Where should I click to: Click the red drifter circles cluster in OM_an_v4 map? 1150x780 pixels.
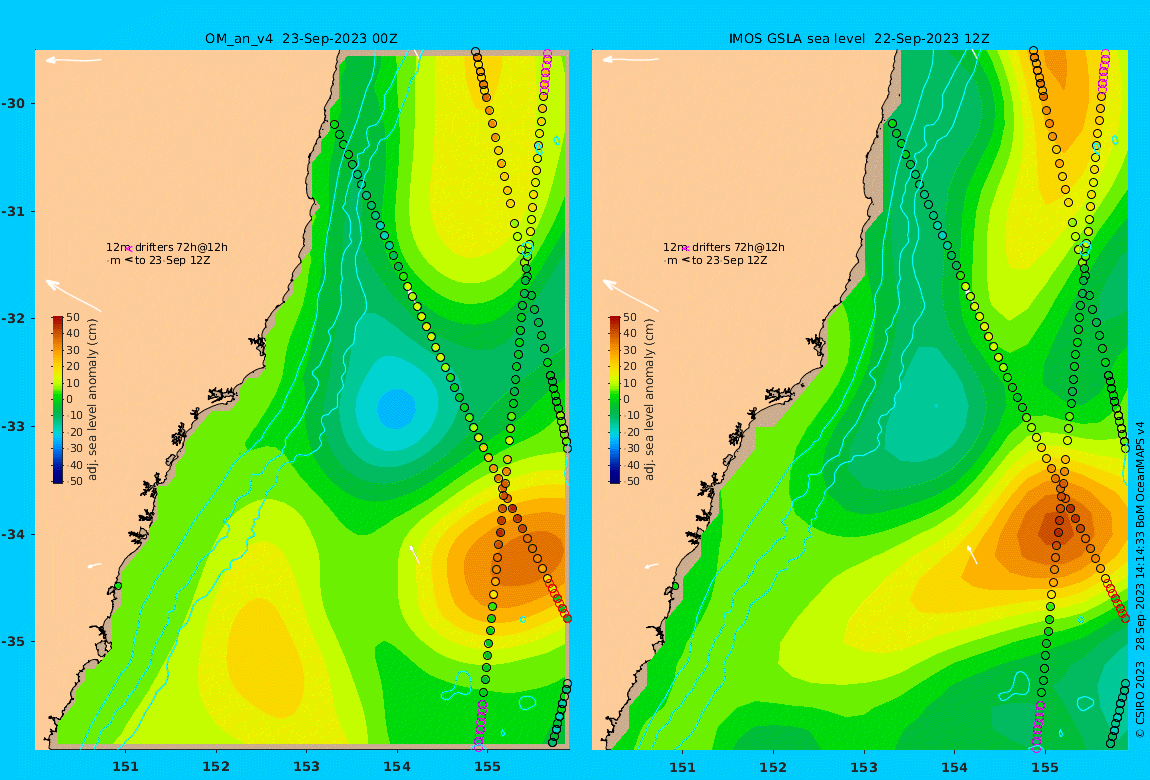tap(557, 599)
